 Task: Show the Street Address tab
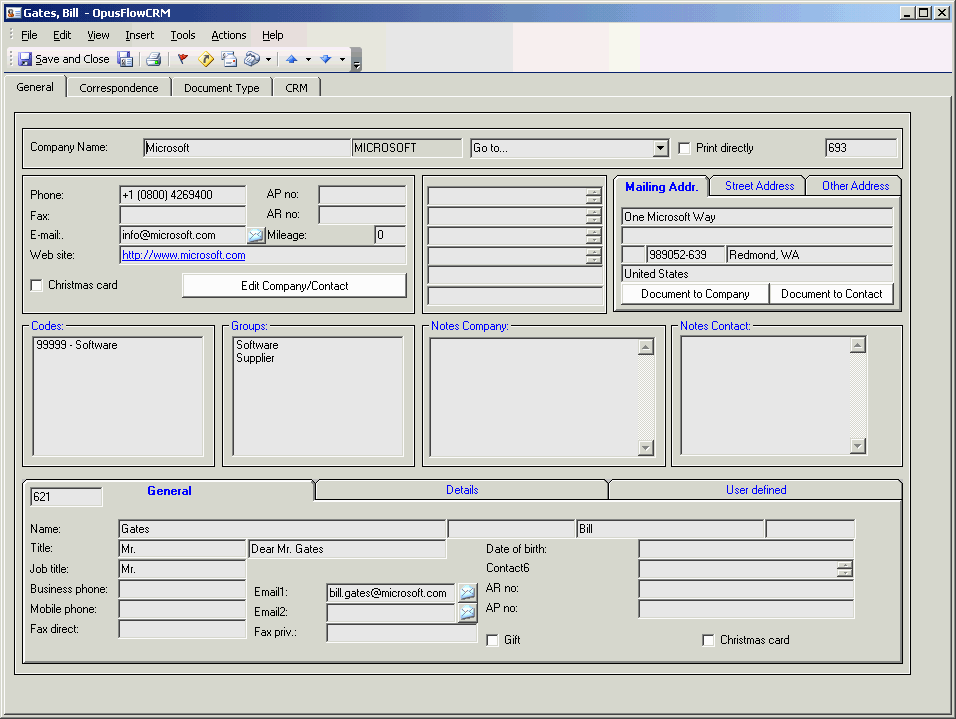[x=760, y=186]
